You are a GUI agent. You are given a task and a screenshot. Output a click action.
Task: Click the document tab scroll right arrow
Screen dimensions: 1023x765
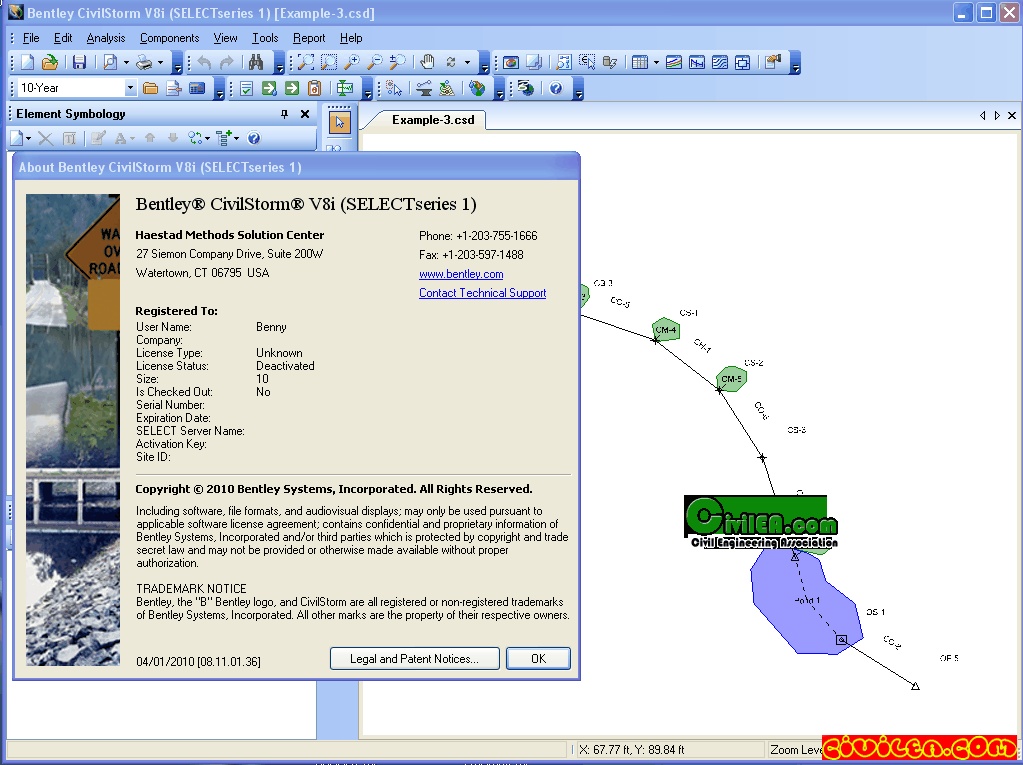(997, 115)
